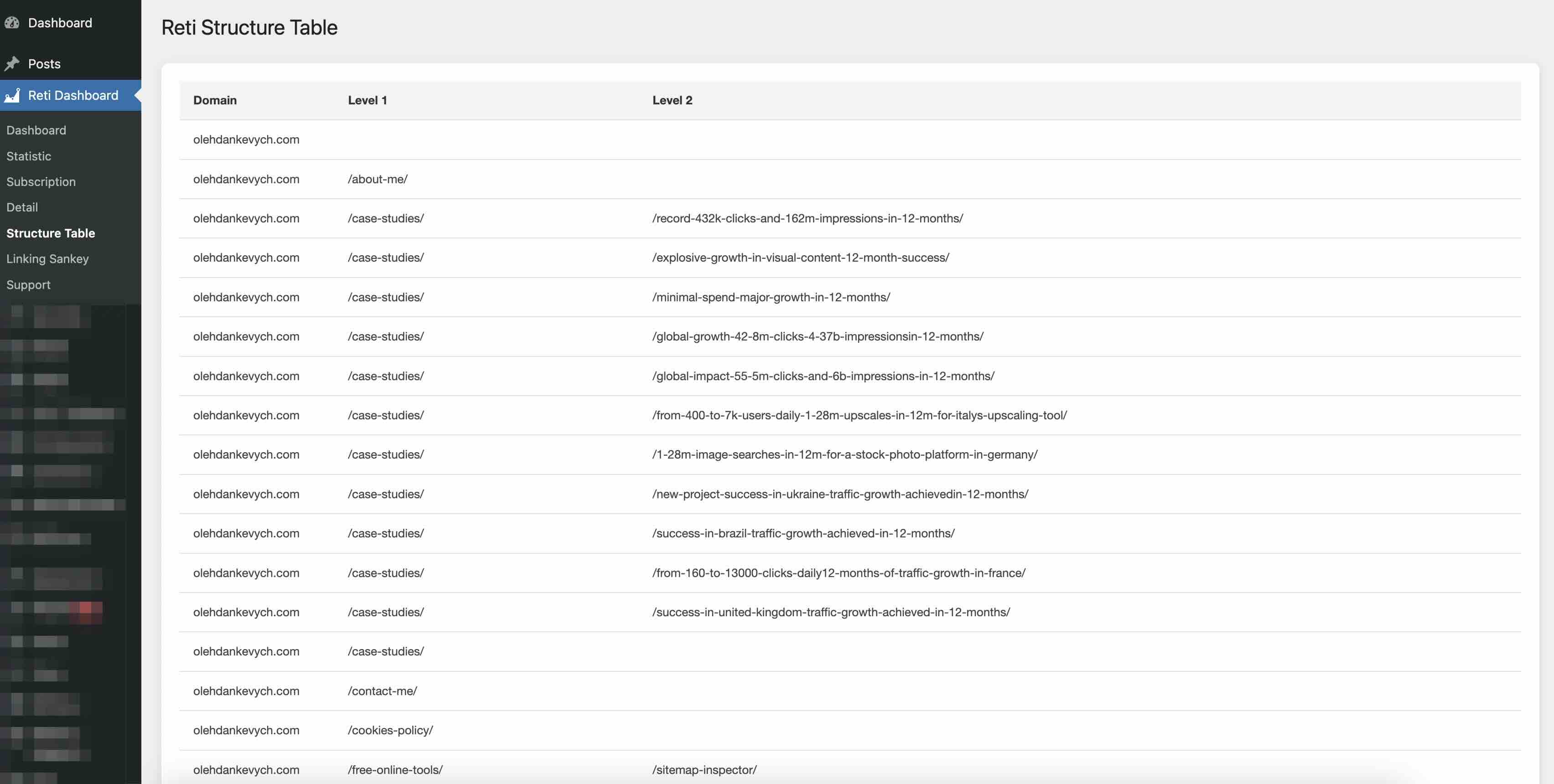Click the Level 2 column header

tap(672, 100)
